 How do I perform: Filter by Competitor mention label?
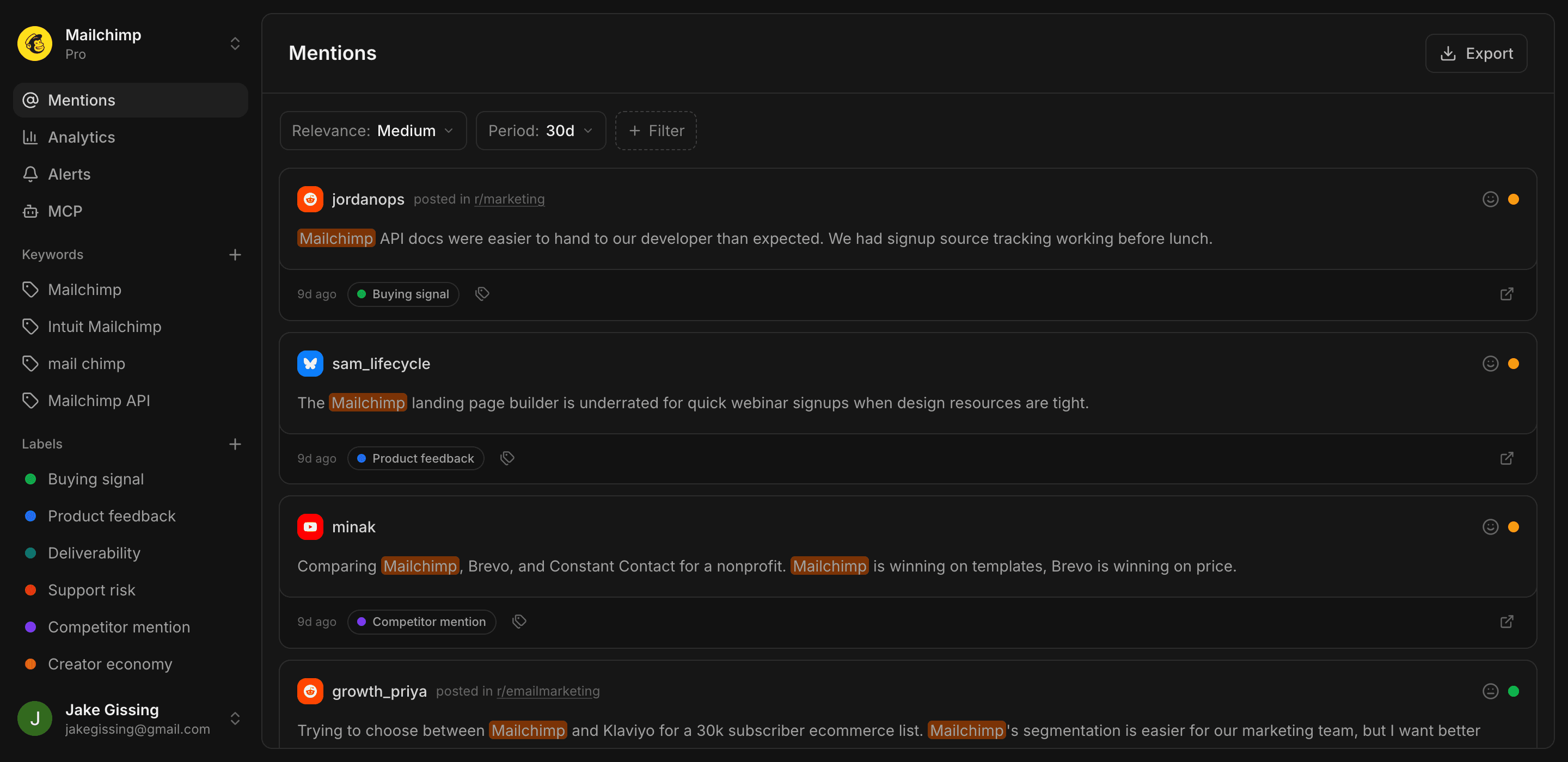130,628
